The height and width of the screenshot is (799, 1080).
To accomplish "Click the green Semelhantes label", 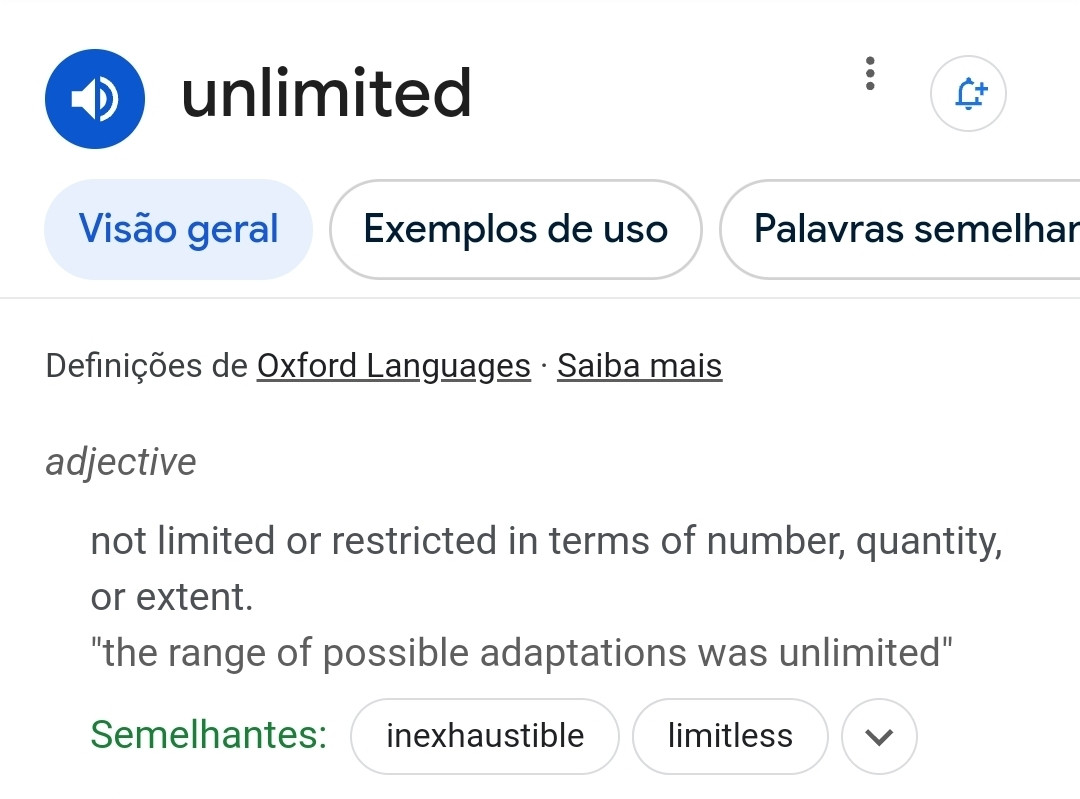I will click(209, 734).
